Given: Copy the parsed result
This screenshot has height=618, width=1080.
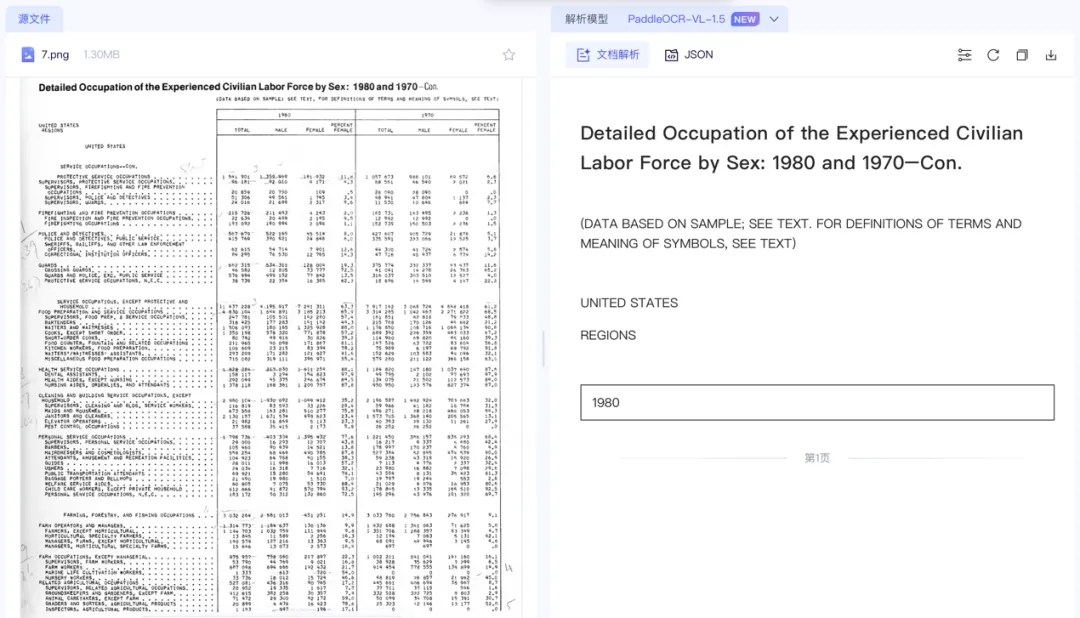Looking at the screenshot, I should tap(1022, 55).
